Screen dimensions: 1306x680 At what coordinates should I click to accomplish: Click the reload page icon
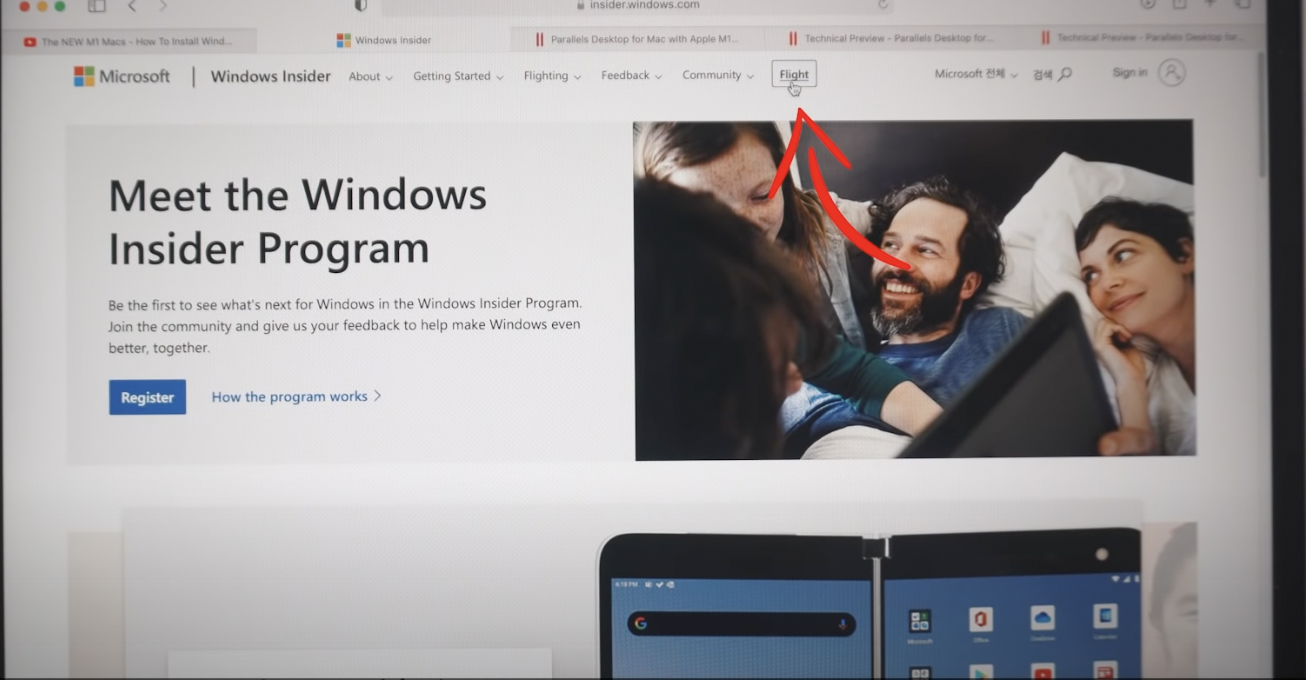point(882,5)
